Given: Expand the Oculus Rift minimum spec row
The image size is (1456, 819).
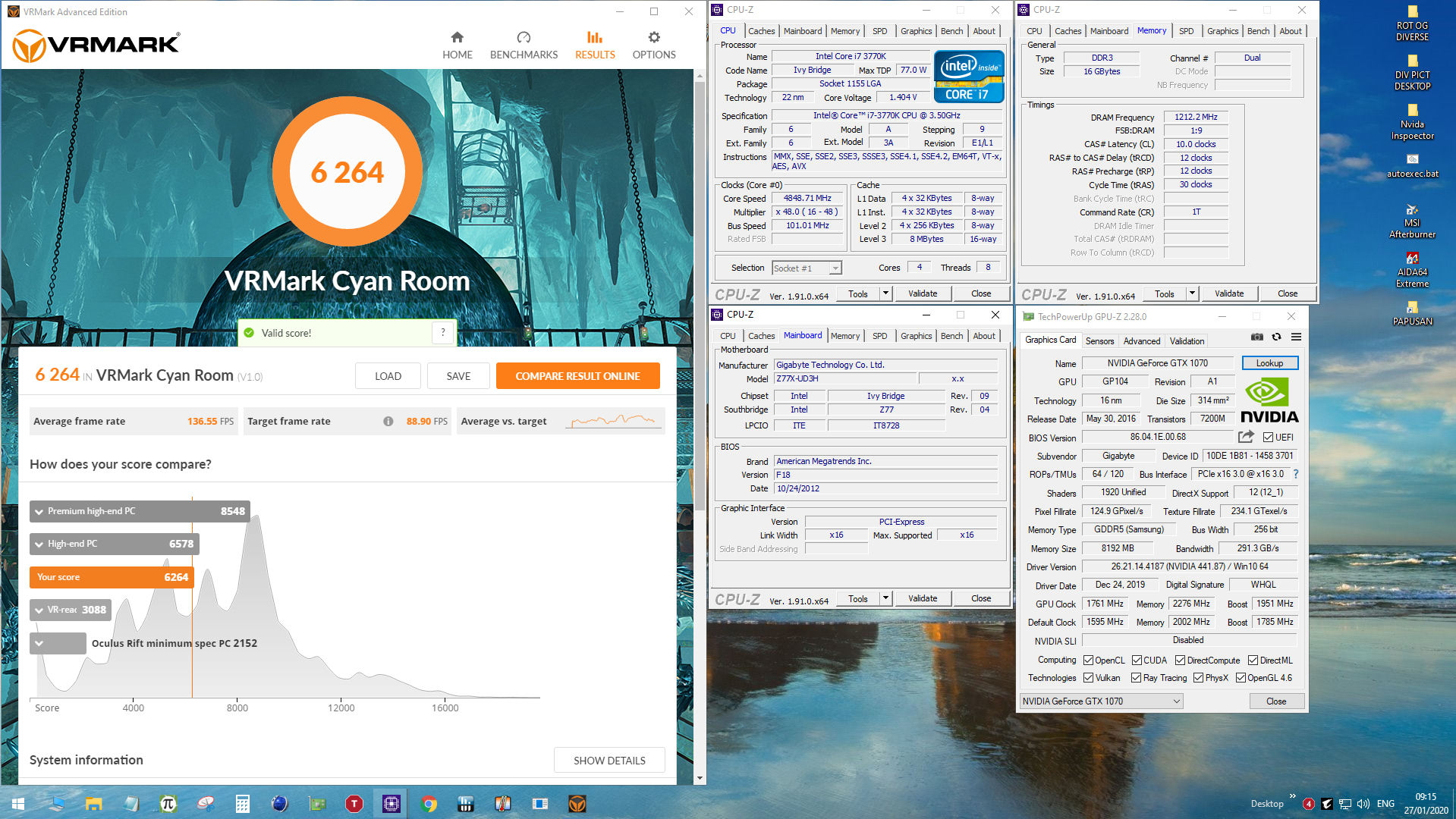Looking at the screenshot, I should tap(39, 644).
